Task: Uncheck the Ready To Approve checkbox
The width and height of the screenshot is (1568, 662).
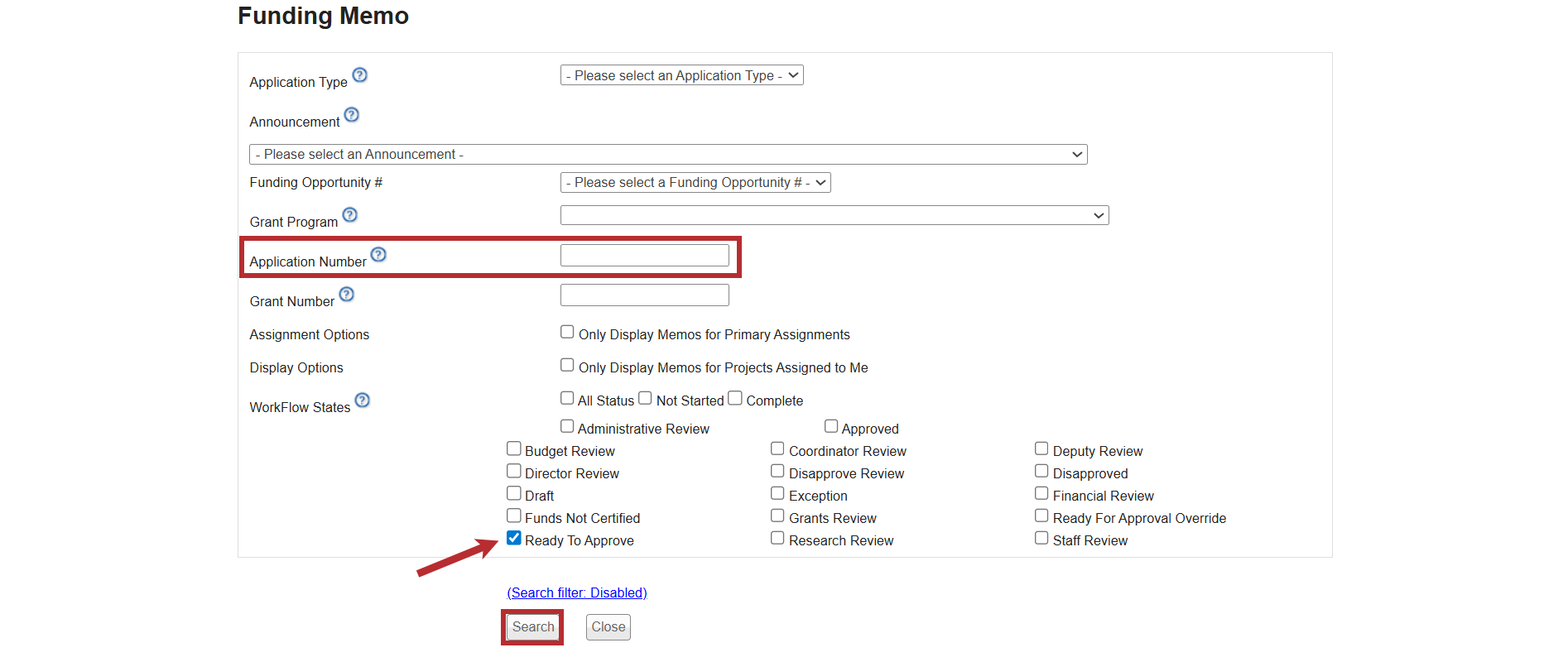Action: pyautogui.click(x=514, y=539)
